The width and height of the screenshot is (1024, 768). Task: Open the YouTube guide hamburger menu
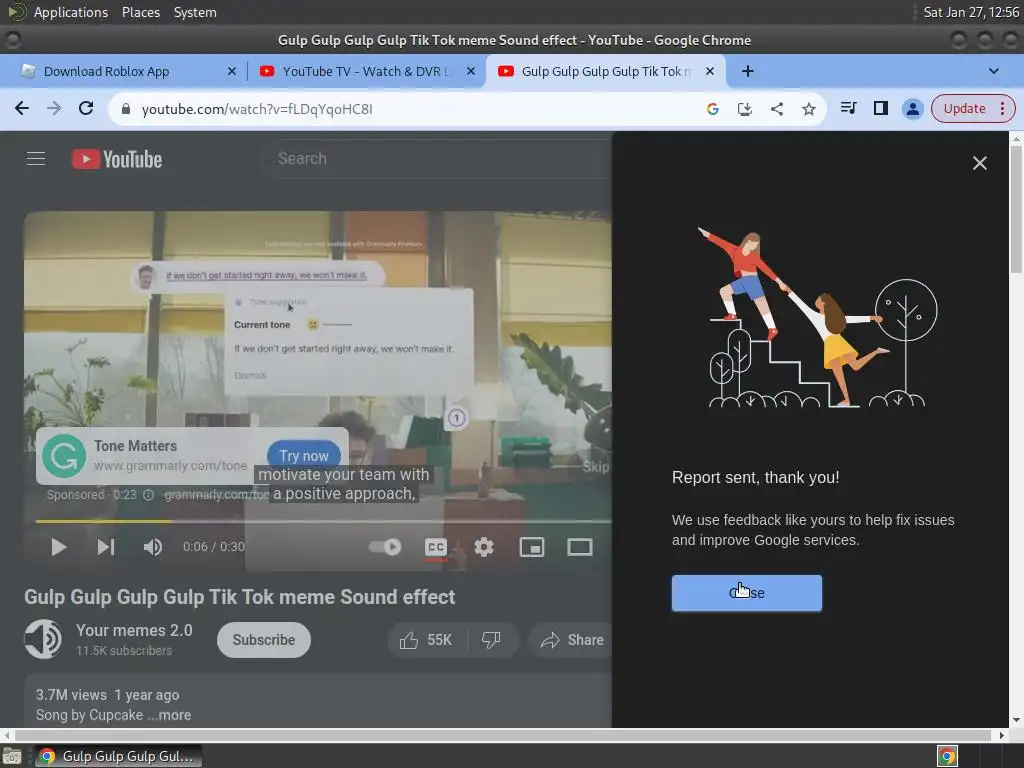(x=36, y=159)
